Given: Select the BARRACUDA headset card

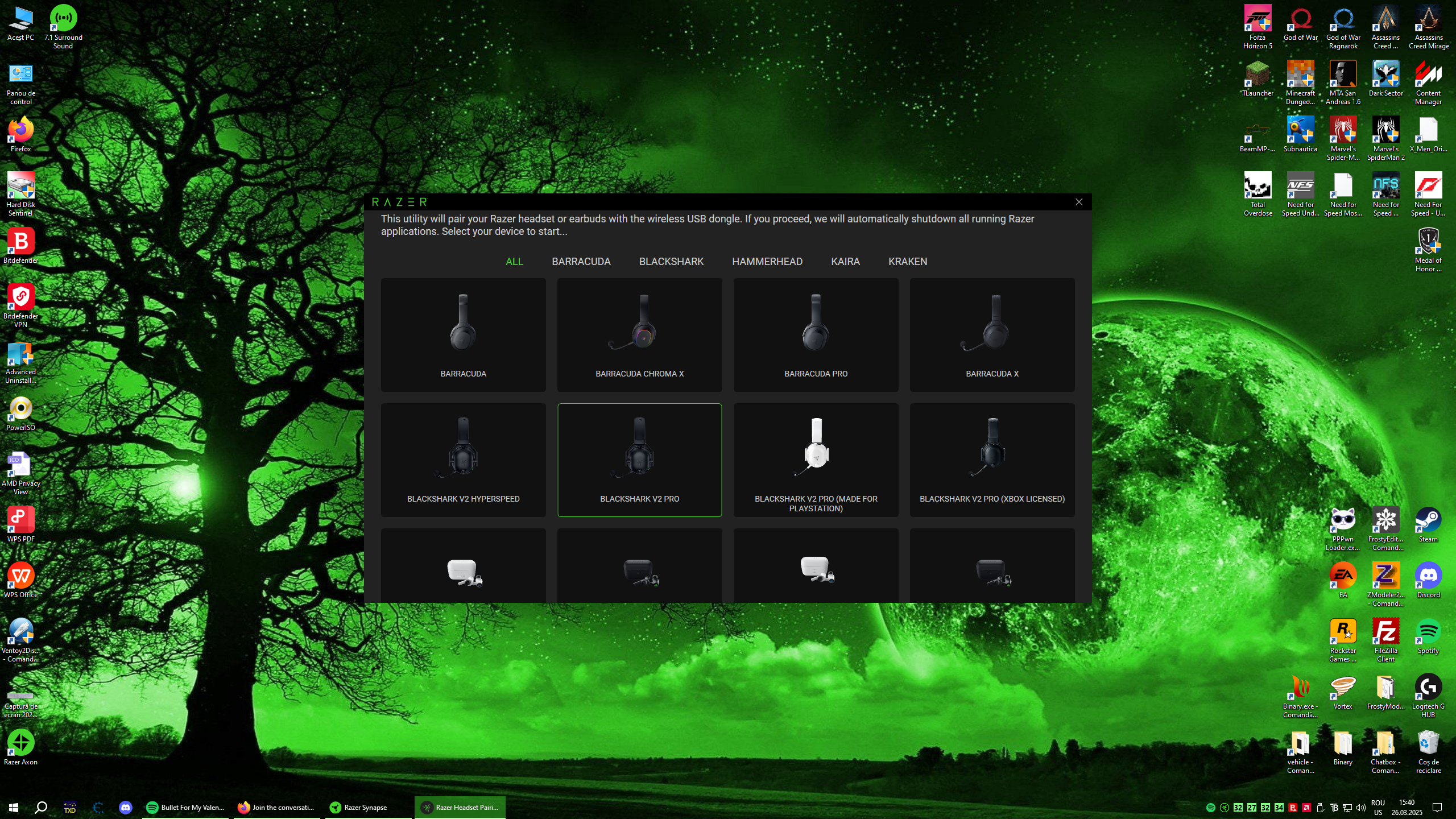Looking at the screenshot, I should [x=463, y=334].
